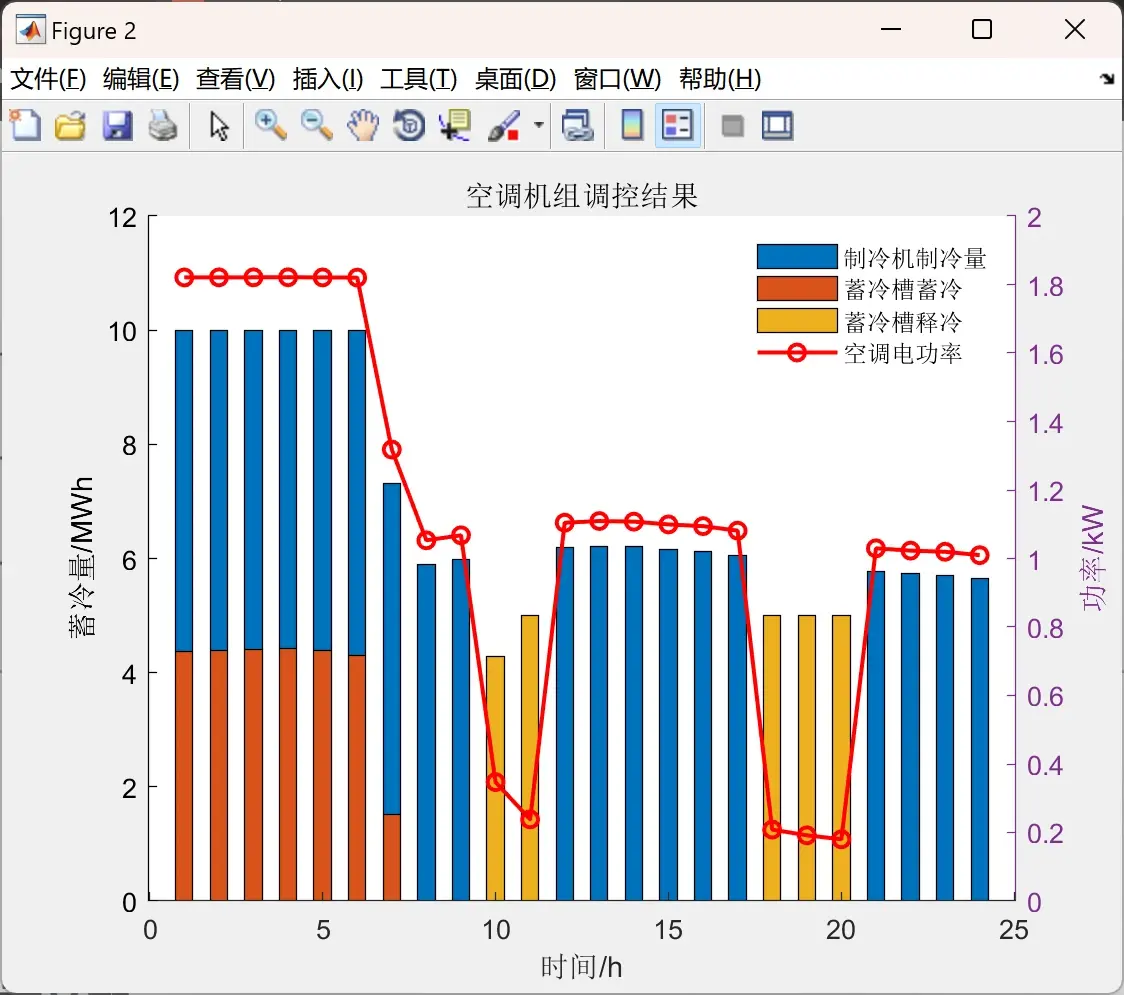The image size is (1124, 995).
Task: Save figure with floppy disk icon
Action: [117, 125]
